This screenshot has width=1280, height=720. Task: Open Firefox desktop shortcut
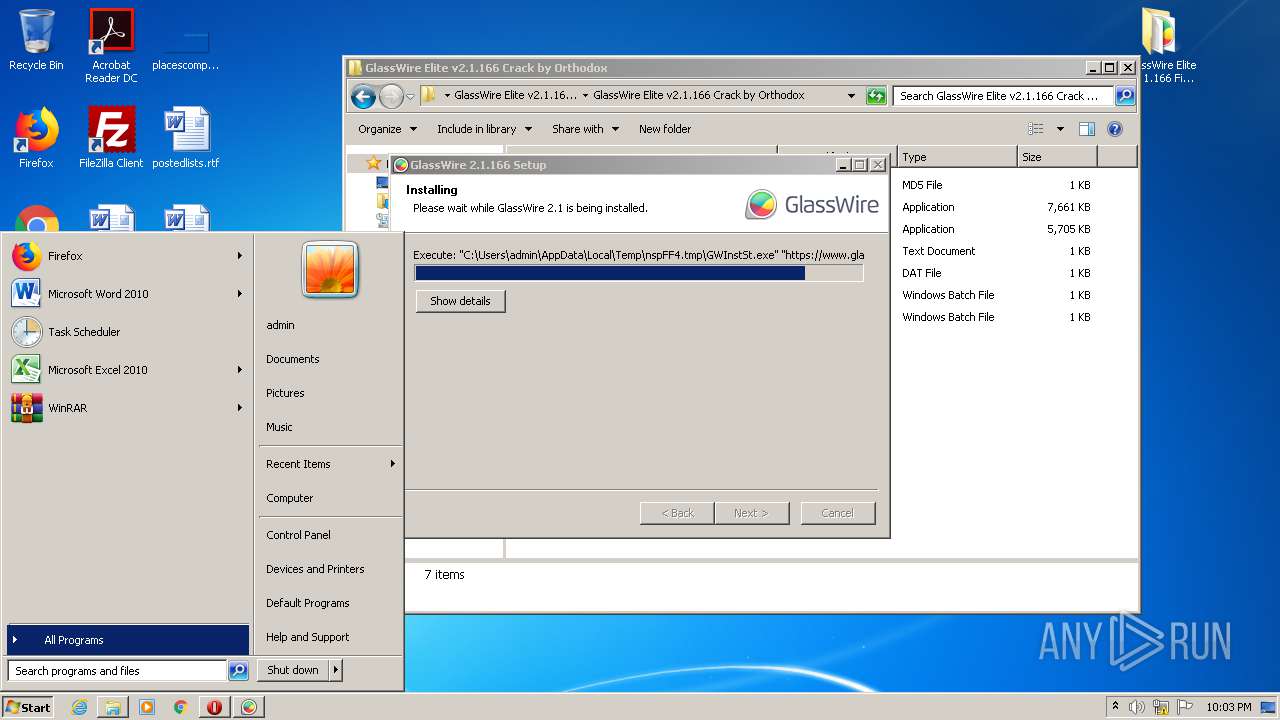(x=36, y=139)
